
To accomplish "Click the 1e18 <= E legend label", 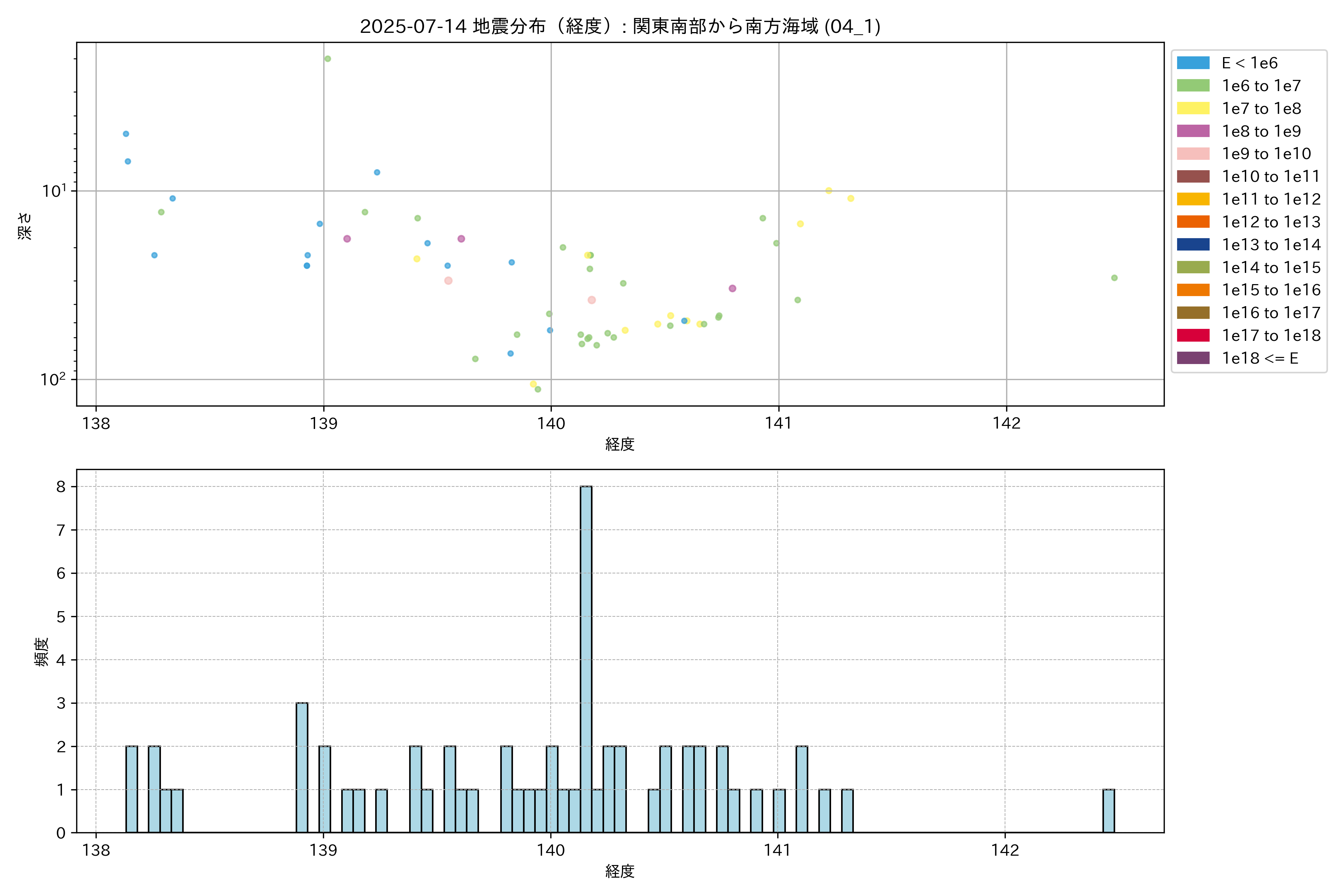I will click(1259, 358).
